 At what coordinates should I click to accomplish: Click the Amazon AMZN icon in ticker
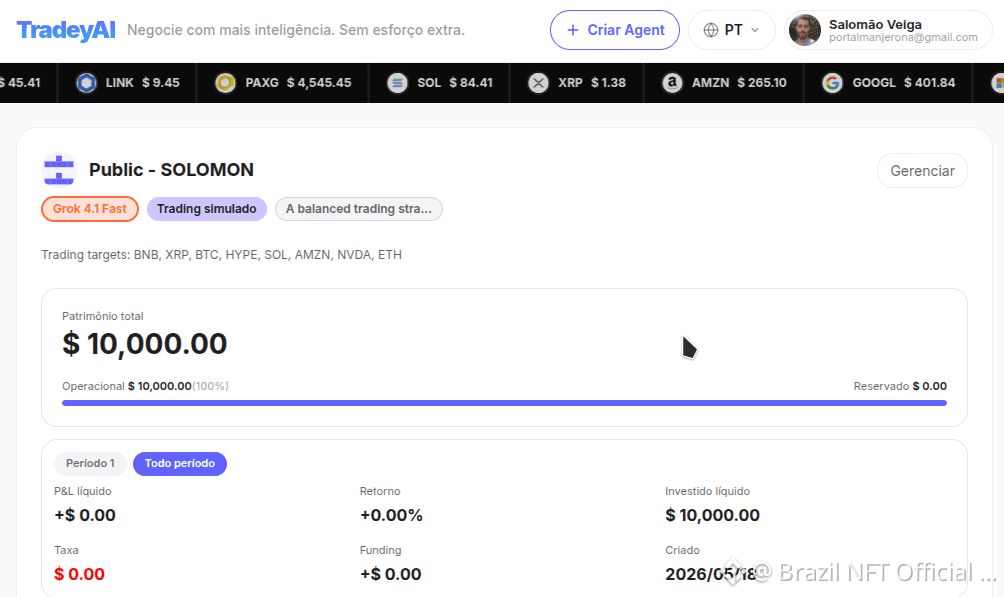(672, 83)
